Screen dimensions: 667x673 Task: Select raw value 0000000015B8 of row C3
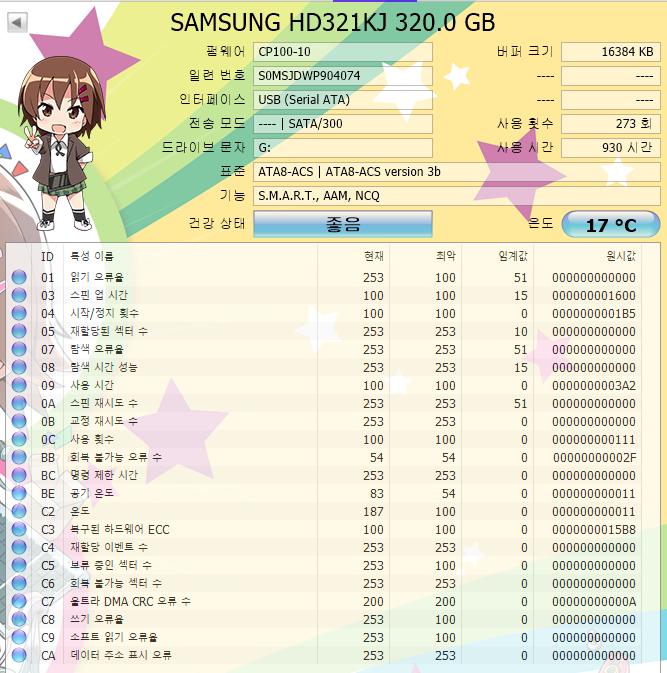pos(594,530)
